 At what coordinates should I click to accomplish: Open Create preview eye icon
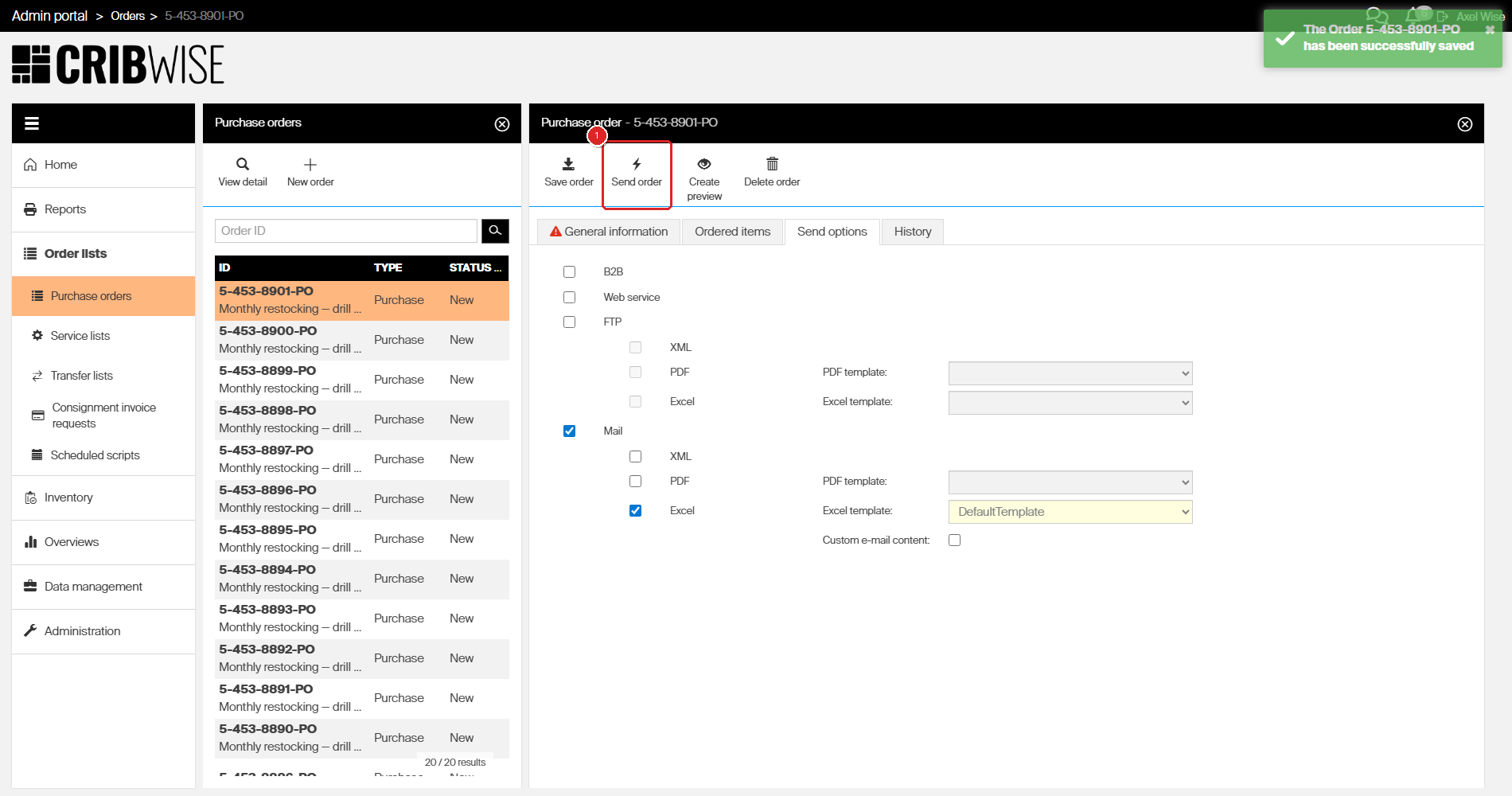(x=704, y=164)
